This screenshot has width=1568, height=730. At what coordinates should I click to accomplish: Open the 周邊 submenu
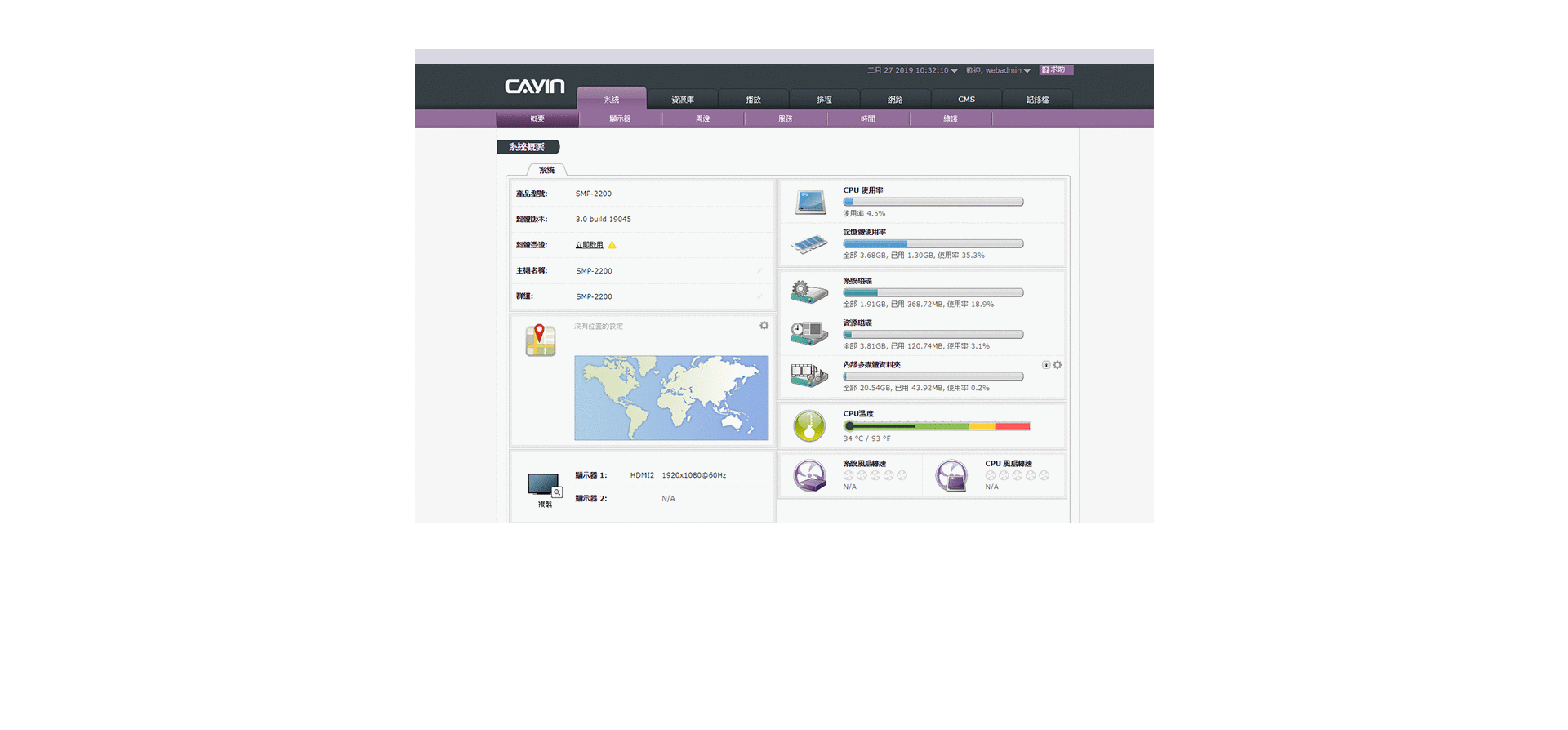click(702, 119)
